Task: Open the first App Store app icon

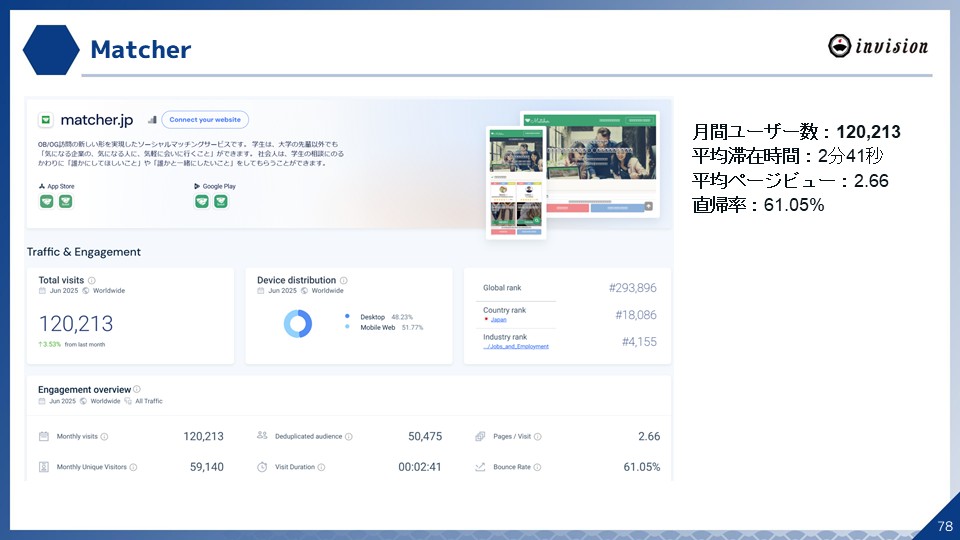Action: [47, 201]
